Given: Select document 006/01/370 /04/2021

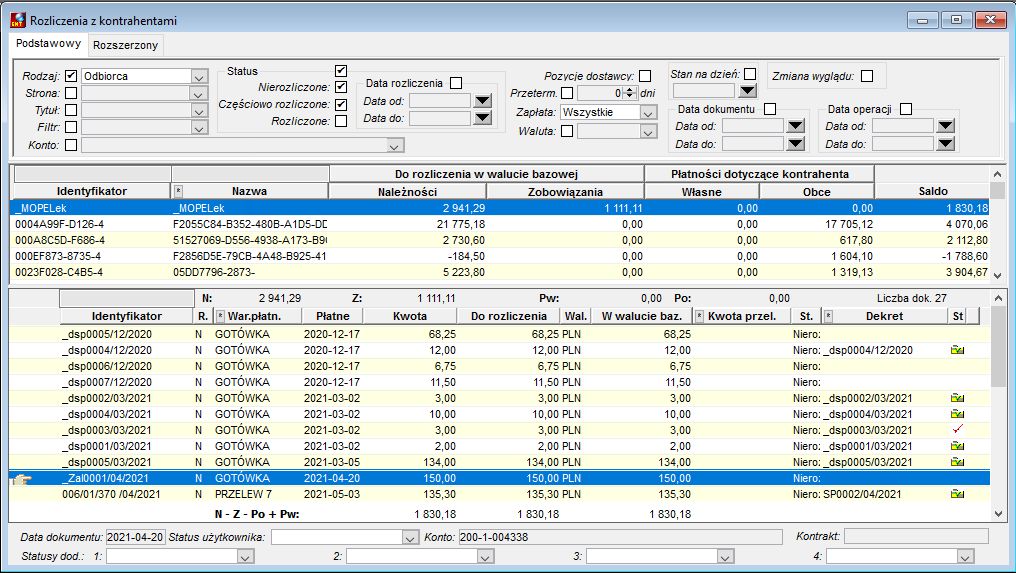Looking at the screenshot, I should click(499, 494).
